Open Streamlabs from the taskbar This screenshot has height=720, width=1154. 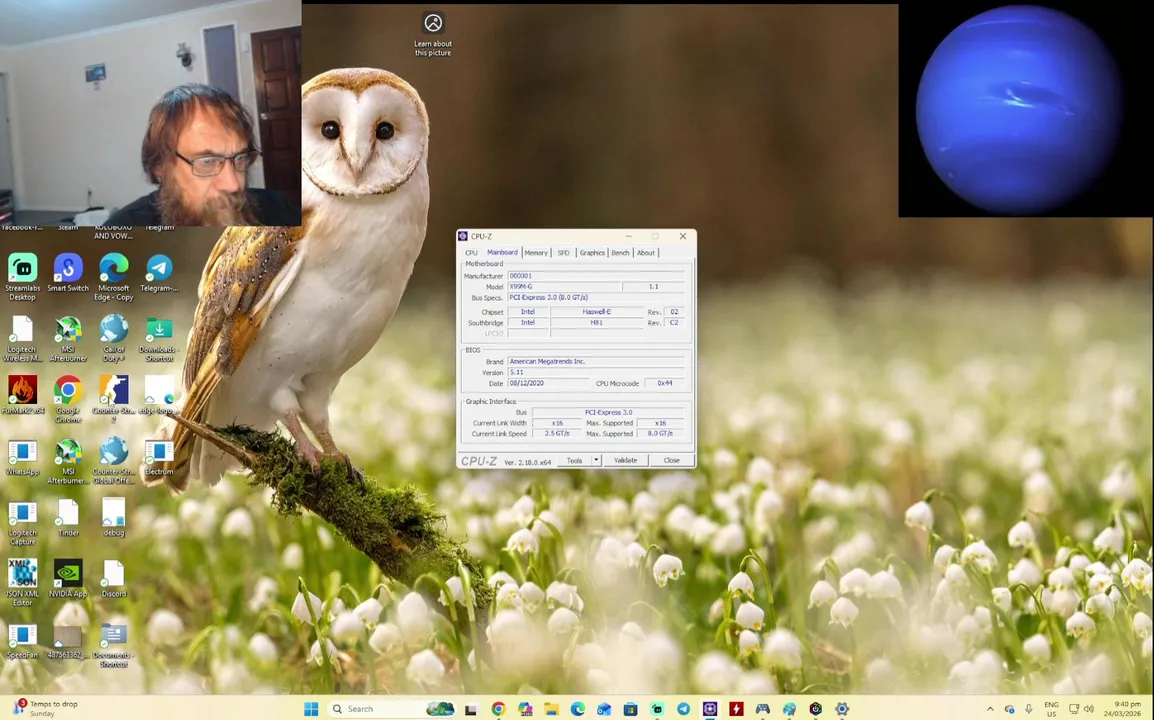tap(656, 708)
